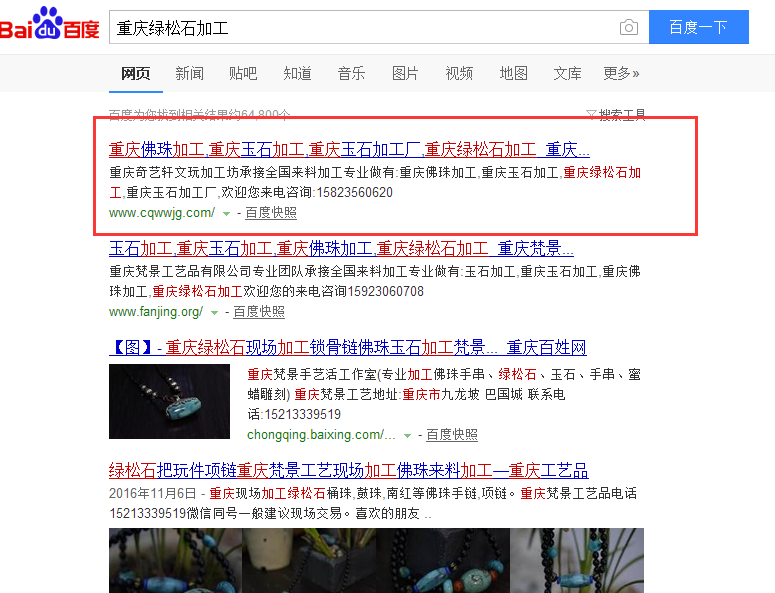Open 【图】重庆绿松石现场加工 百姓网 result
The width and height of the screenshot is (775, 593).
(x=347, y=347)
